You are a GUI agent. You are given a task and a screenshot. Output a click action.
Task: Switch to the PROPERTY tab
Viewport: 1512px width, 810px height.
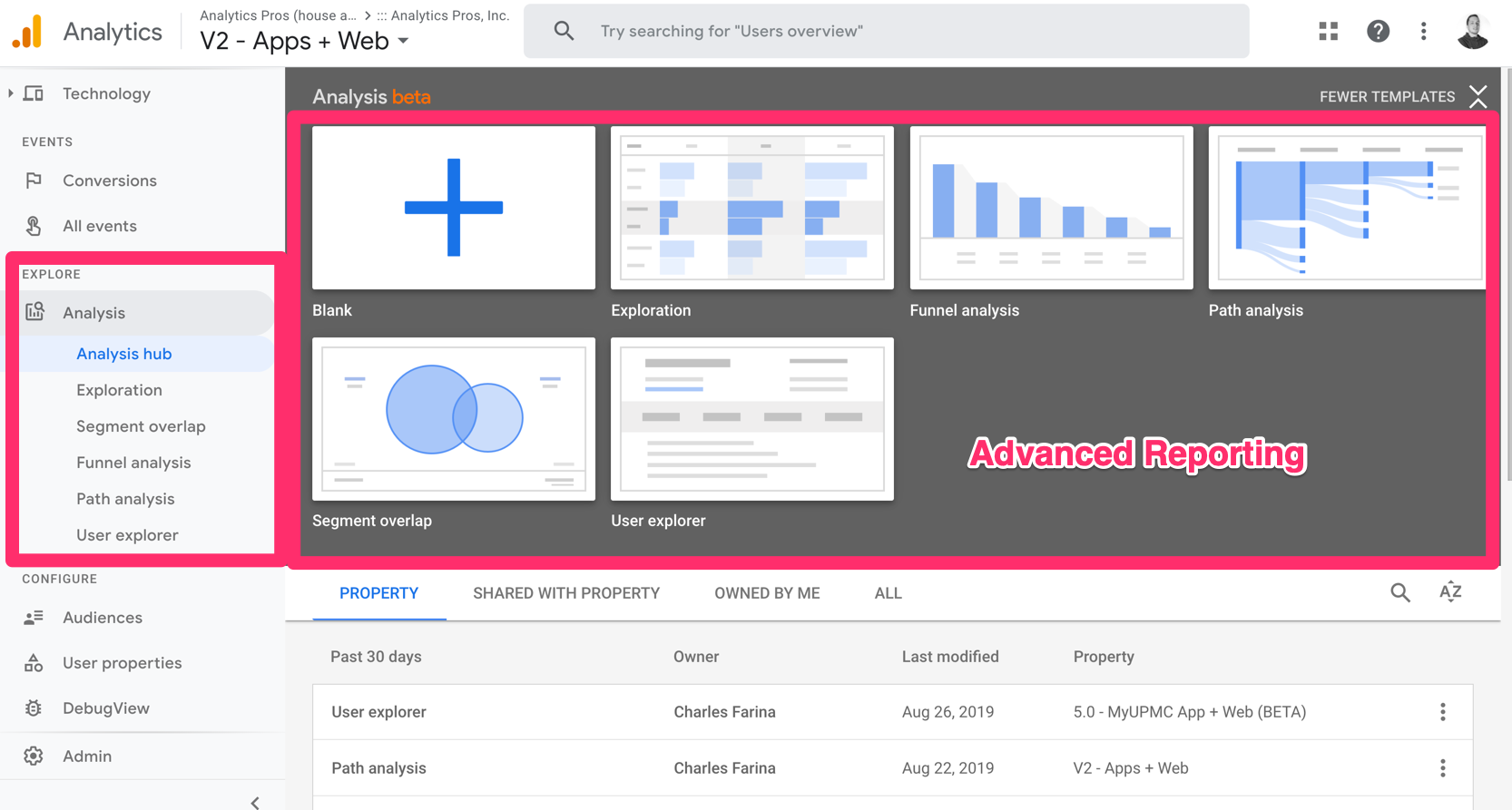tap(378, 593)
